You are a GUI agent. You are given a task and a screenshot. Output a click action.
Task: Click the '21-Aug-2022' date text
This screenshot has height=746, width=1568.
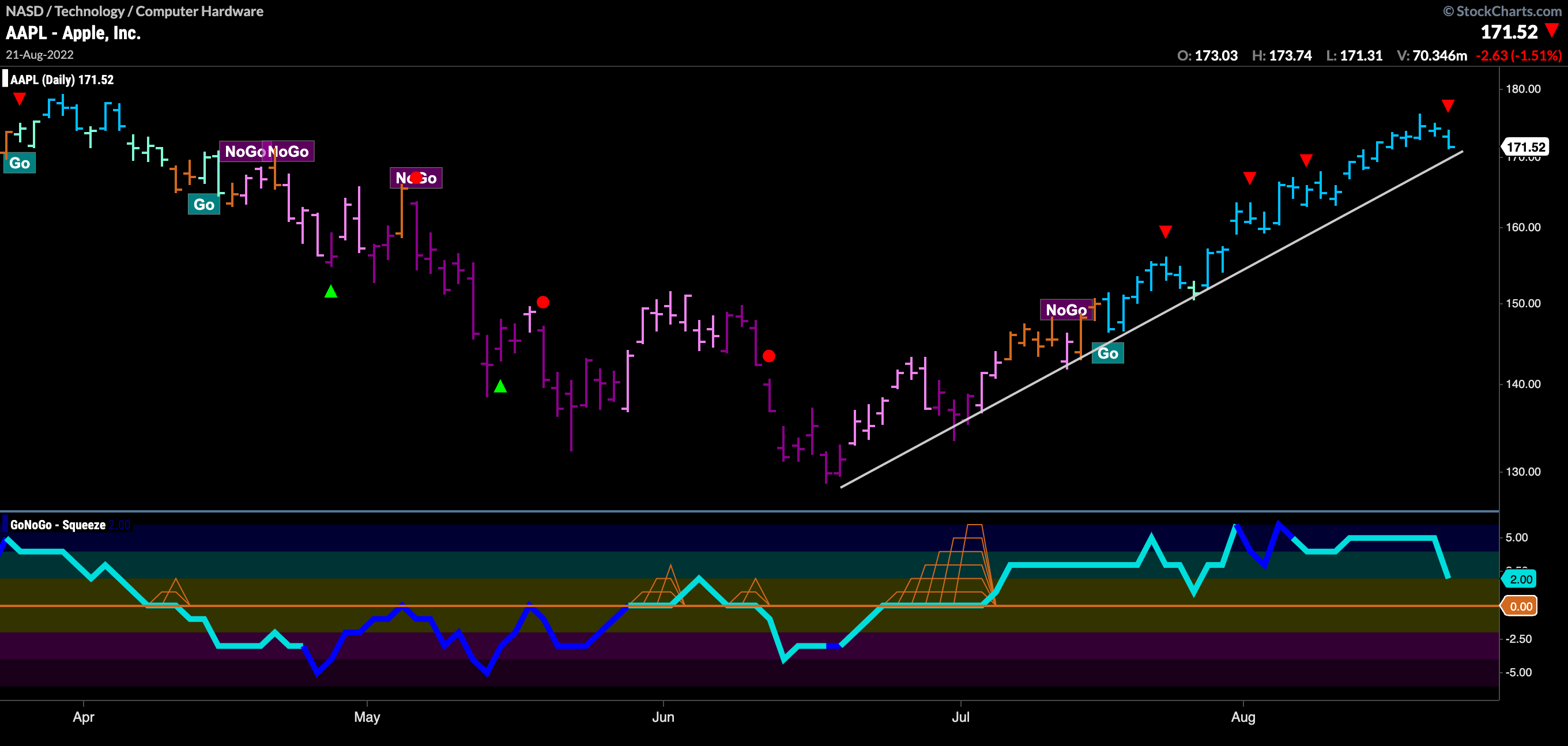click(40, 55)
